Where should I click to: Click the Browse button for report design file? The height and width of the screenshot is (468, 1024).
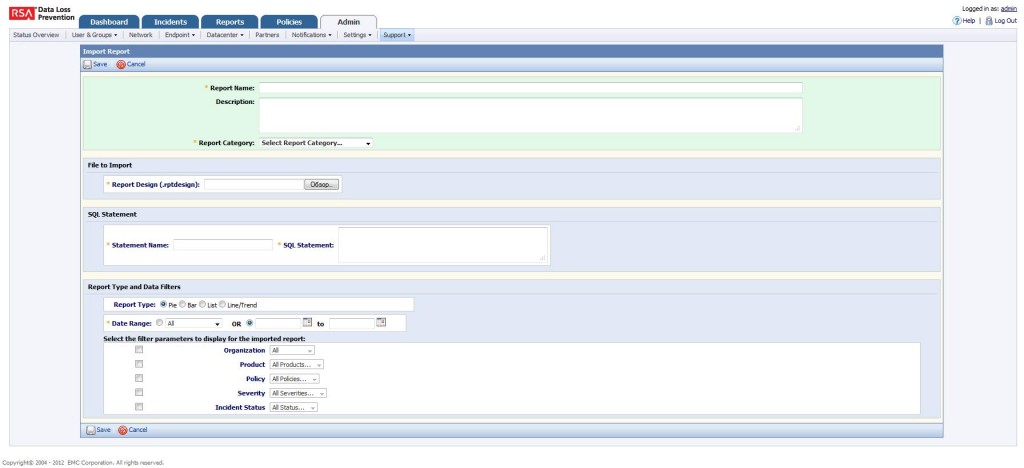[x=322, y=184]
